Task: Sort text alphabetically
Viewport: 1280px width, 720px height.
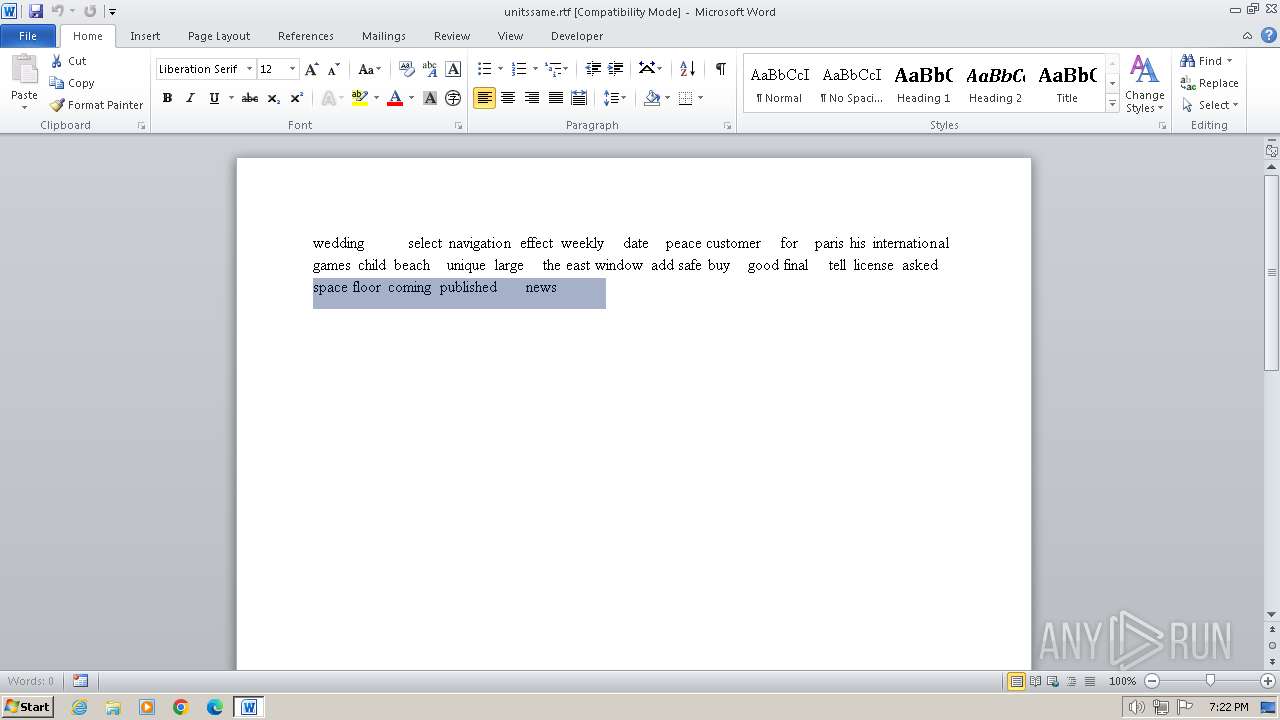Action: (x=687, y=69)
